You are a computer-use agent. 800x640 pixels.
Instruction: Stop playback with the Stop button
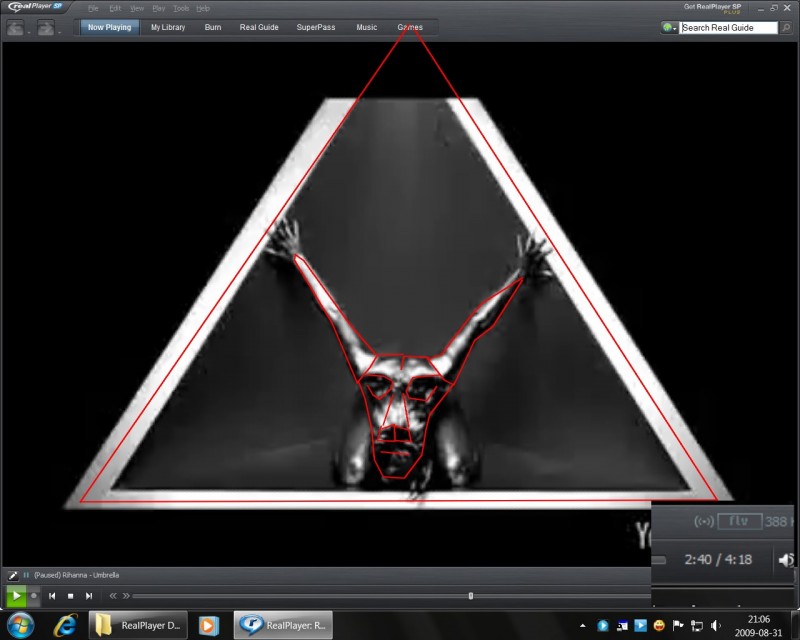pos(70,596)
